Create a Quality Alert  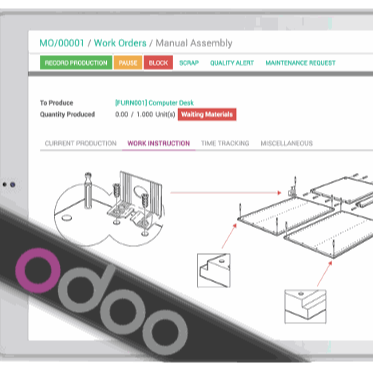[x=232, y=63]
